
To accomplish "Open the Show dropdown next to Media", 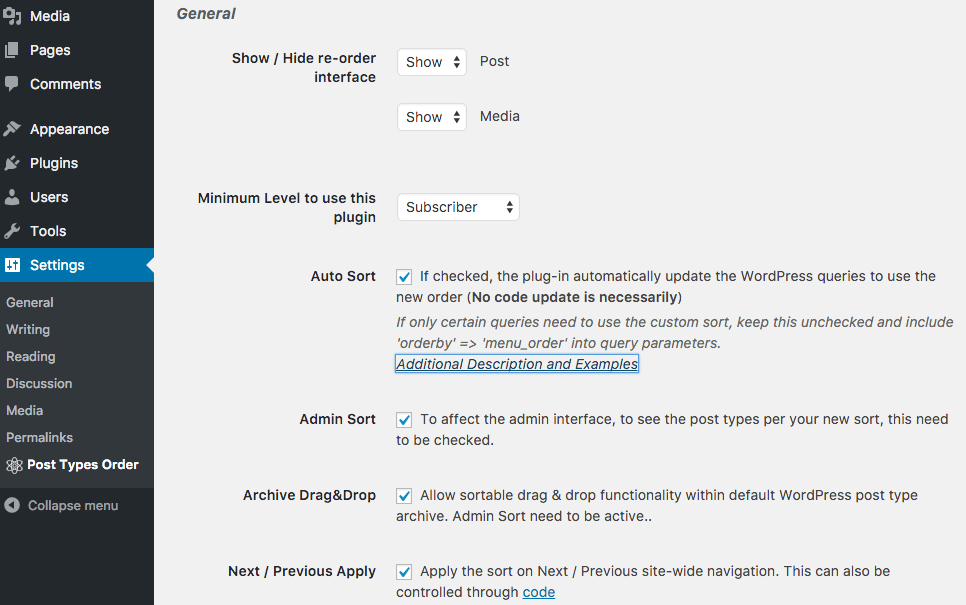I will (431, 116).
